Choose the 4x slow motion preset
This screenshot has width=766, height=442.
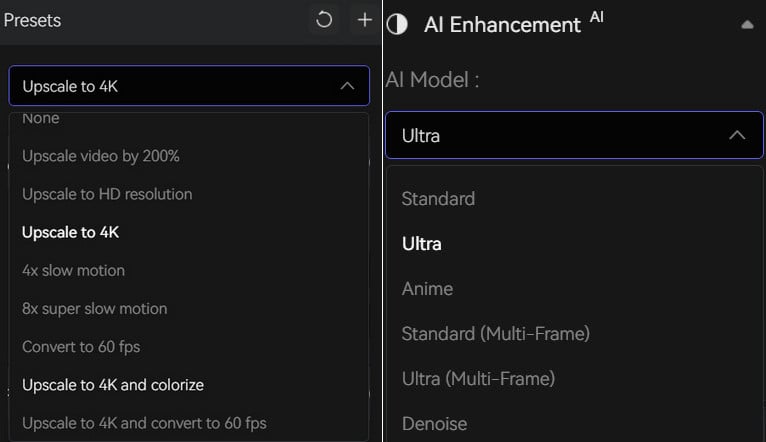74,270
